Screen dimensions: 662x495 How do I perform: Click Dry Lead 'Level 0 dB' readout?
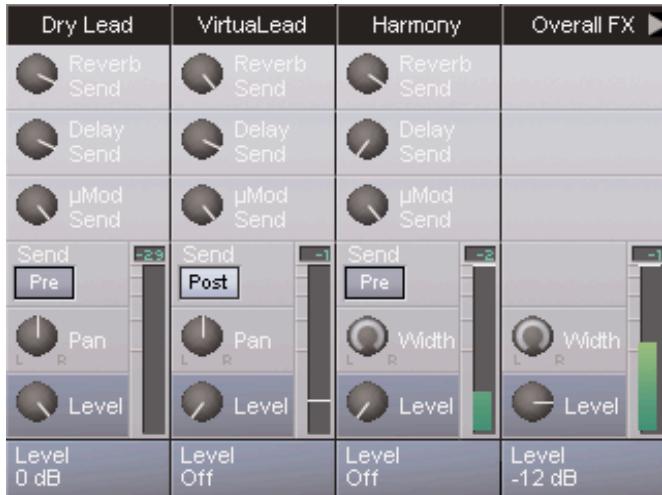88,468
